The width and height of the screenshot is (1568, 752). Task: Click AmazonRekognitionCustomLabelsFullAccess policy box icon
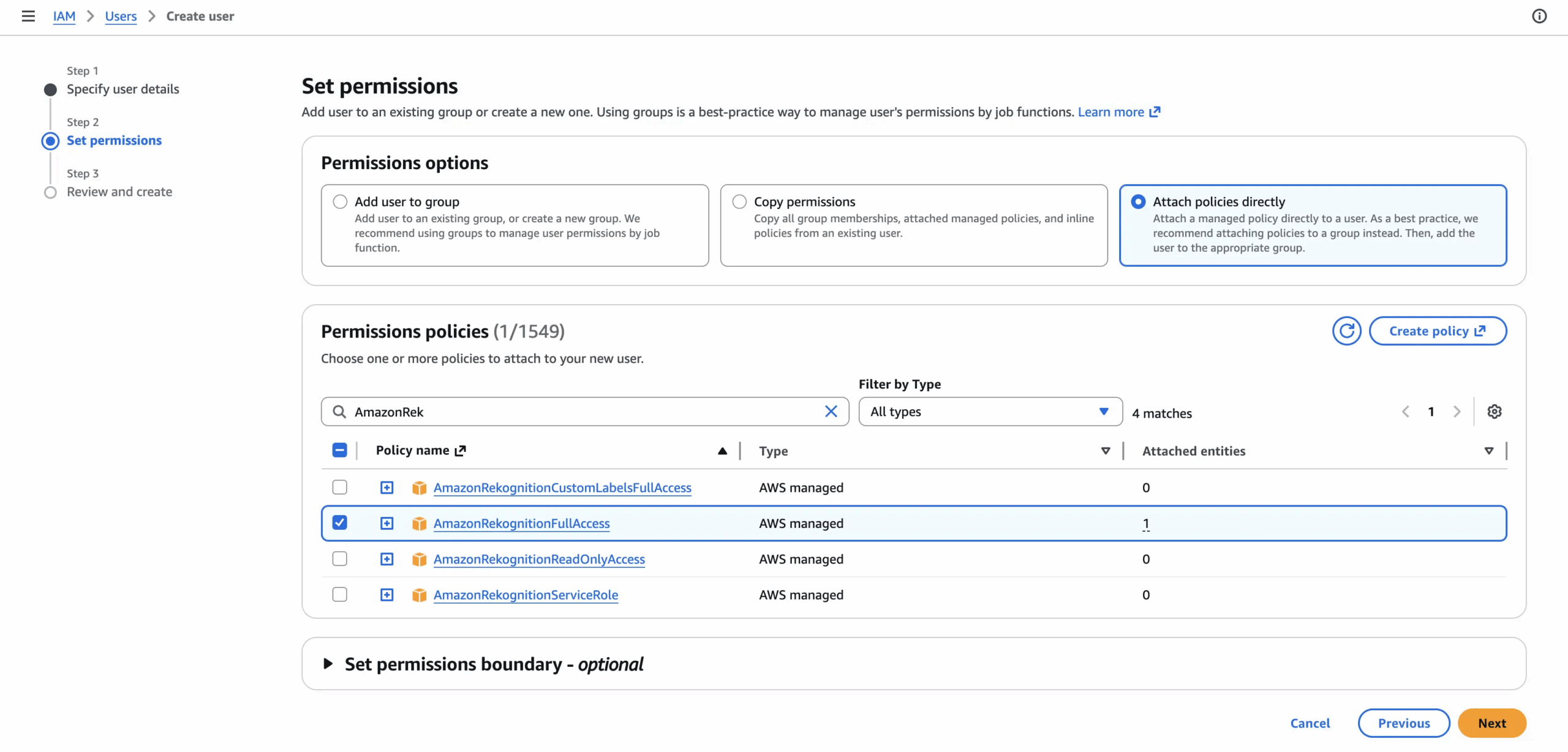tap(419, 487)
